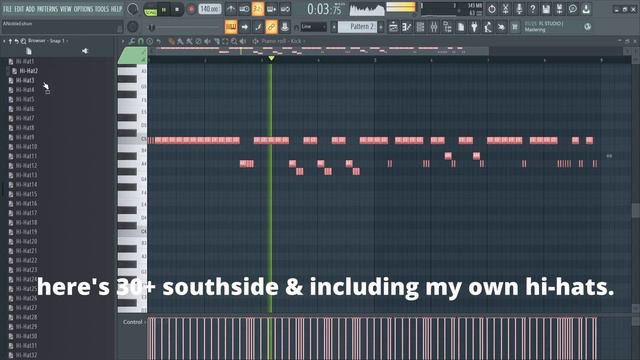Click the master pitch knob

133,27
